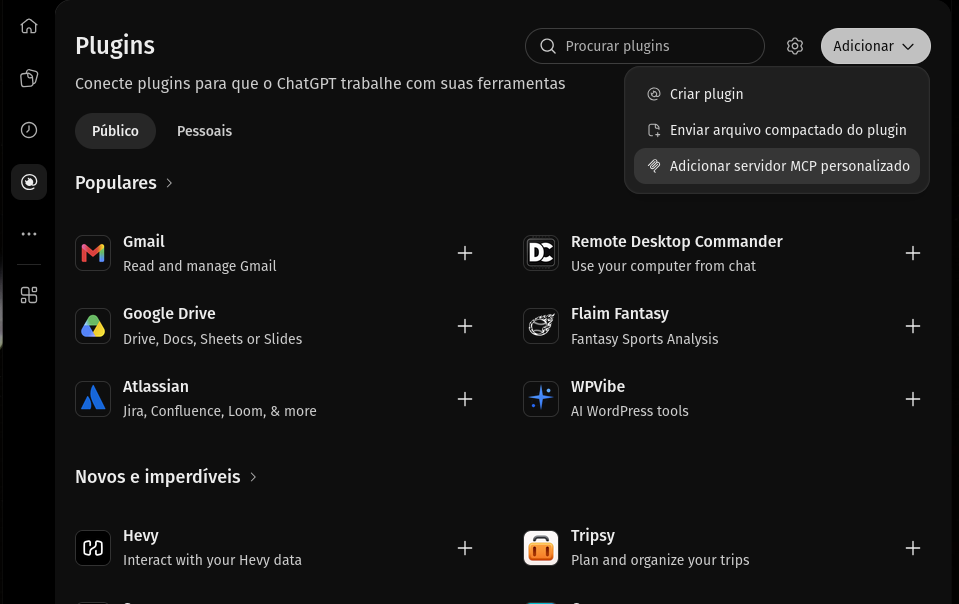Click 'AI WordPress tools' description

(x=629, y=411)
